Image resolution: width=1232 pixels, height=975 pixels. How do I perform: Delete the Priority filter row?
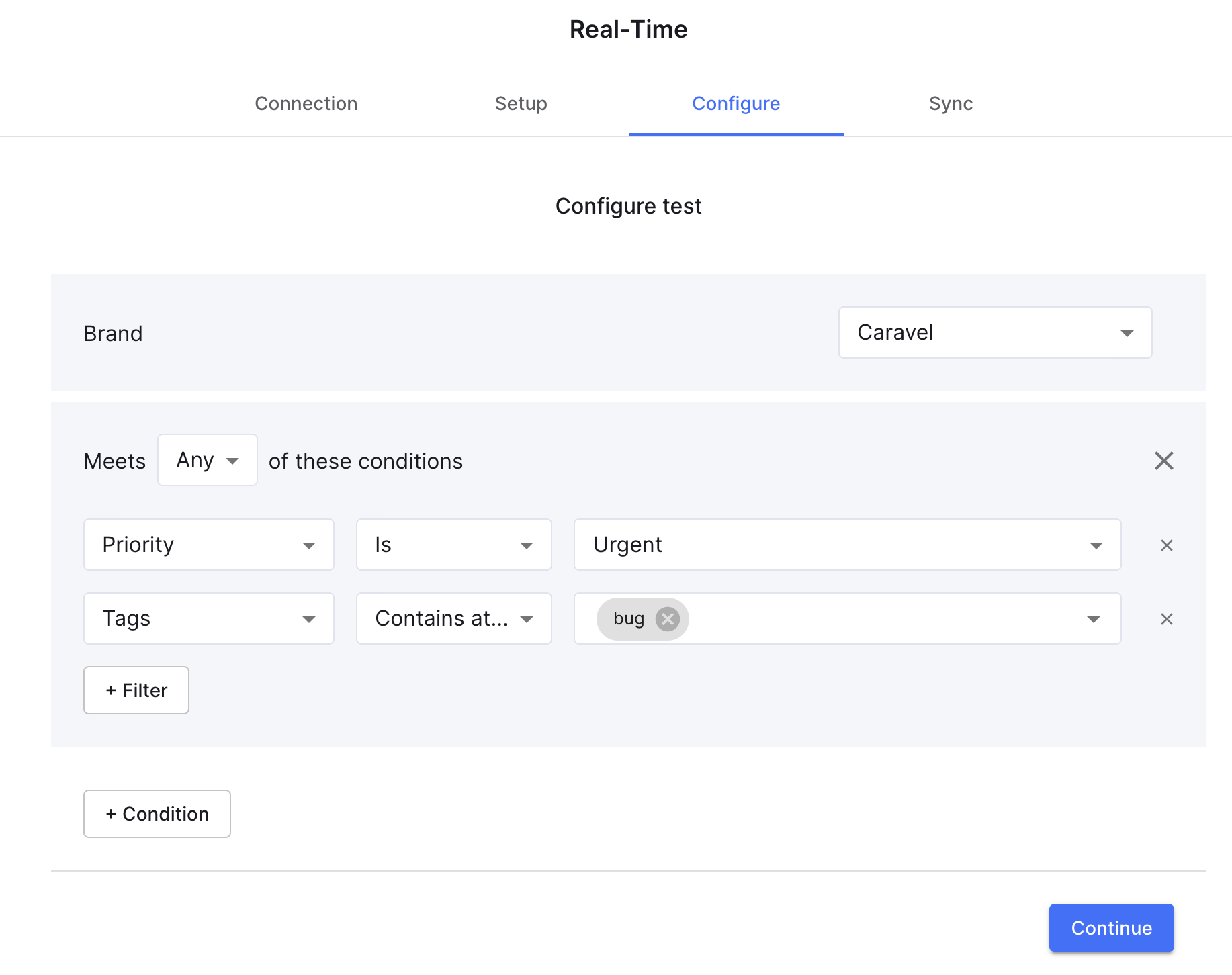click(1167, 545)
